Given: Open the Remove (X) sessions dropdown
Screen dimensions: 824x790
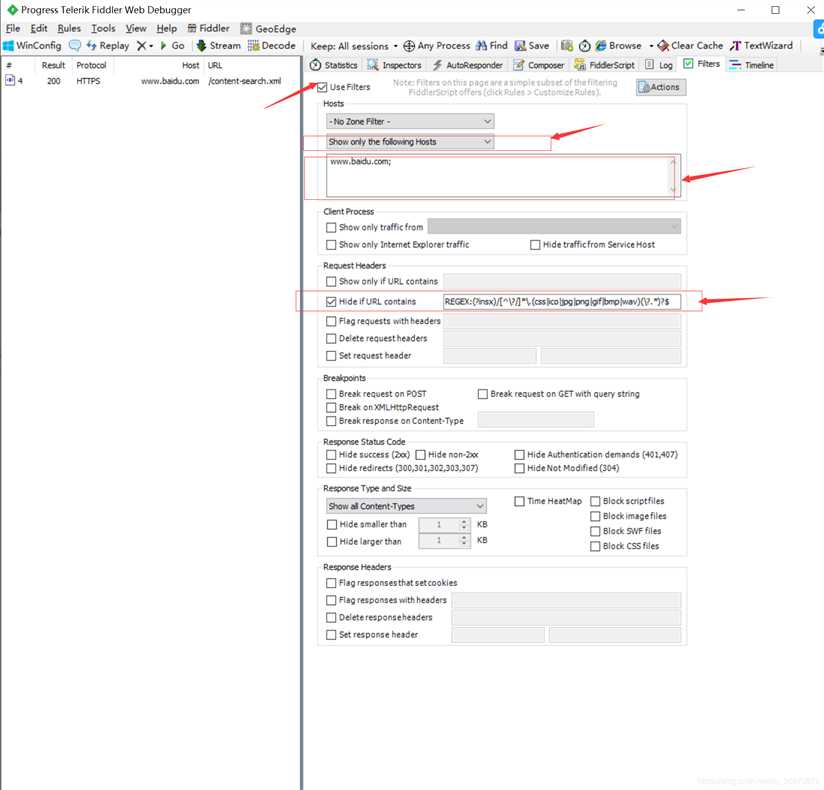Looking at the screenshot, I should 145,46.
